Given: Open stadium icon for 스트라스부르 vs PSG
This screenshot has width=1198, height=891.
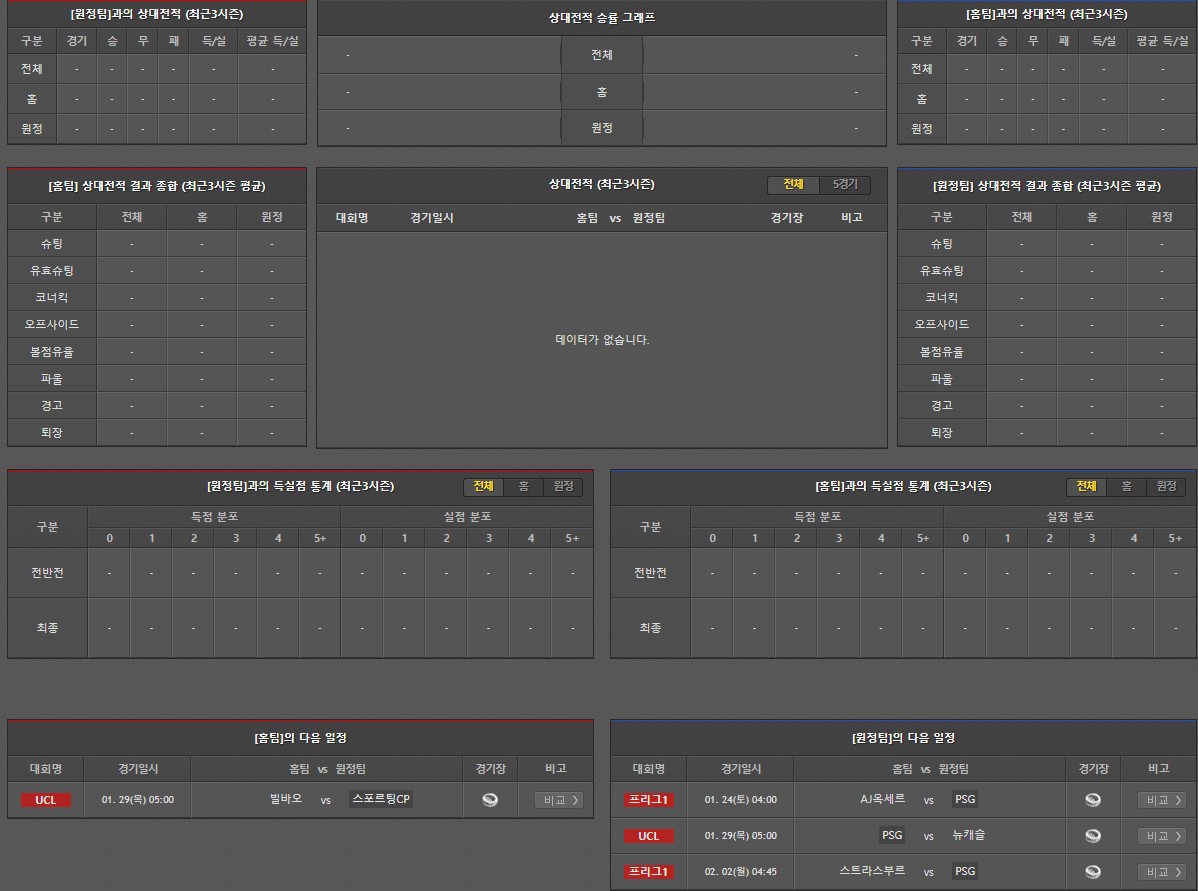Looking at the screenshot, I should tap(1093, 872).
